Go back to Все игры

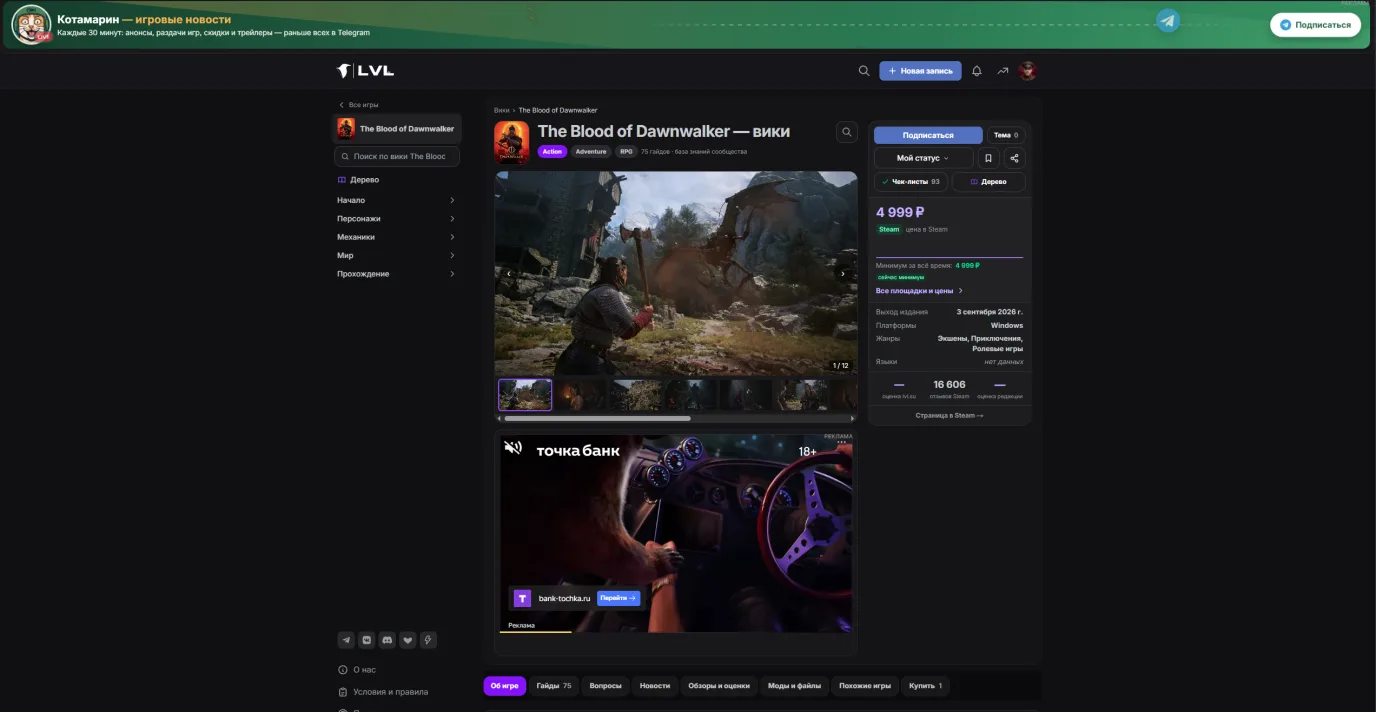pos(358,105)
